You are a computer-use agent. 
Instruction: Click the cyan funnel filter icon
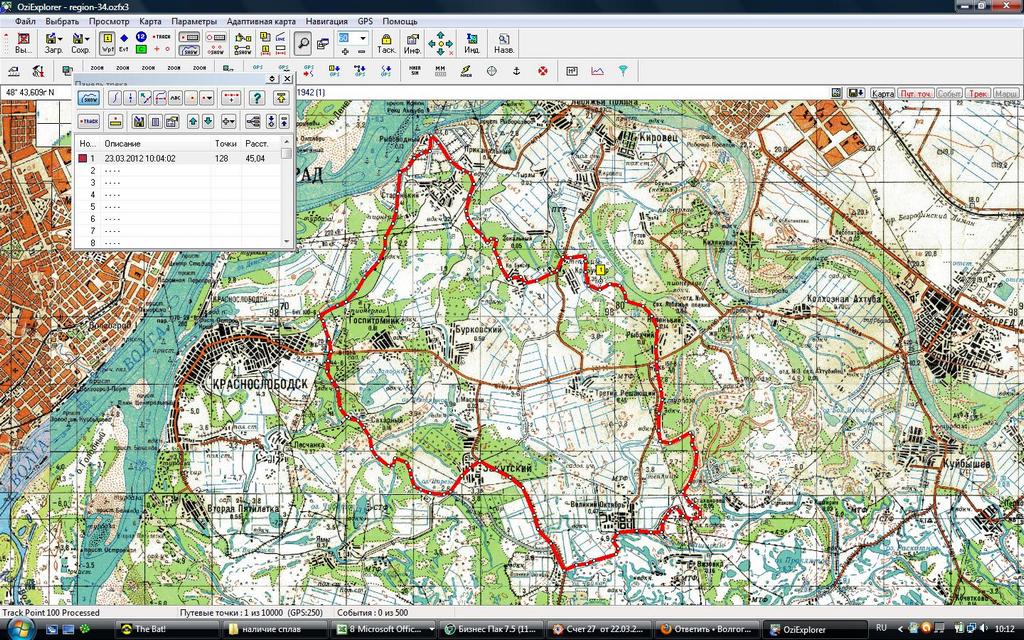623,71
